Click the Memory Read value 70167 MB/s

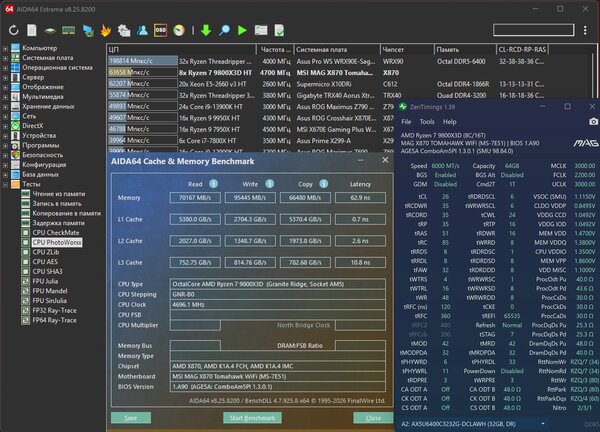pyautogui.click(x=195, y=197)
